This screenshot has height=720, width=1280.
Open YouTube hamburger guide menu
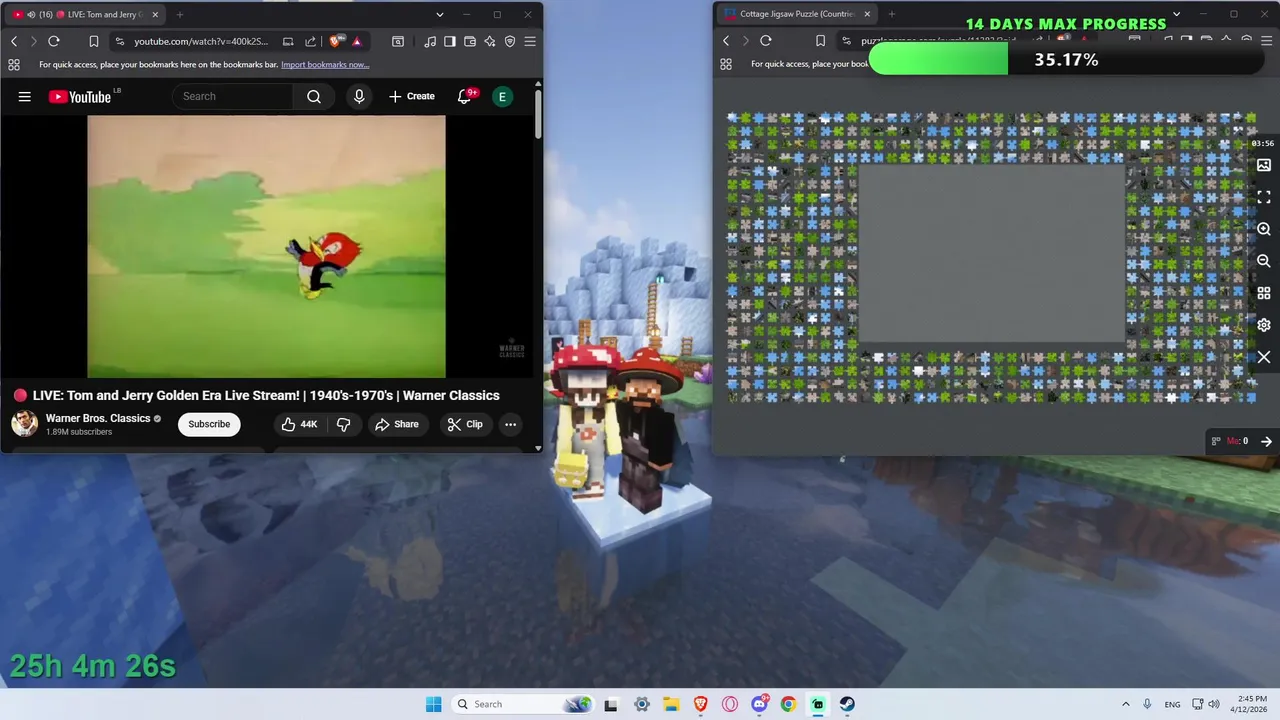25,96
